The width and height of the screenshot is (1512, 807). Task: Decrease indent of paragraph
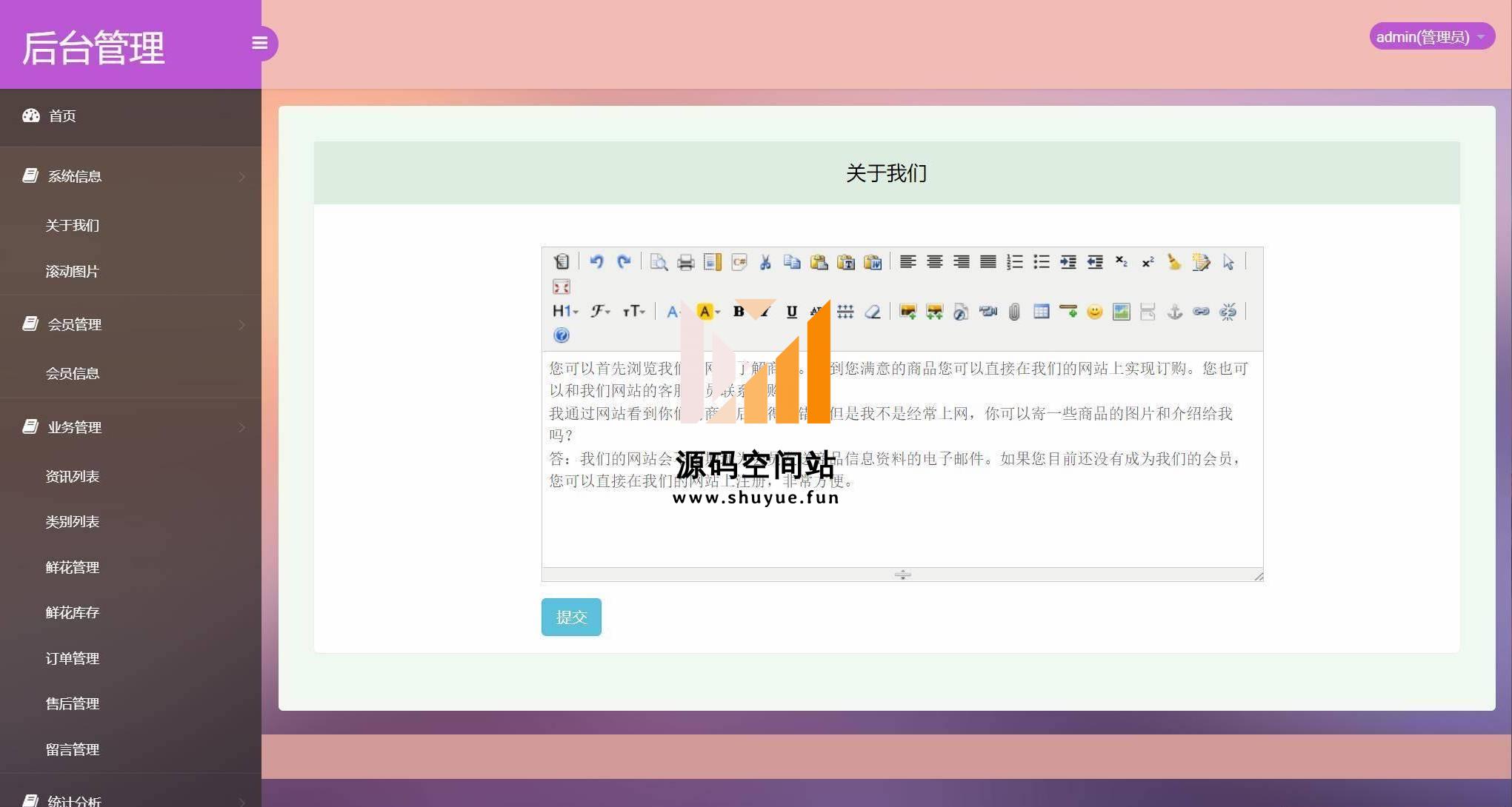(1094, 261)
